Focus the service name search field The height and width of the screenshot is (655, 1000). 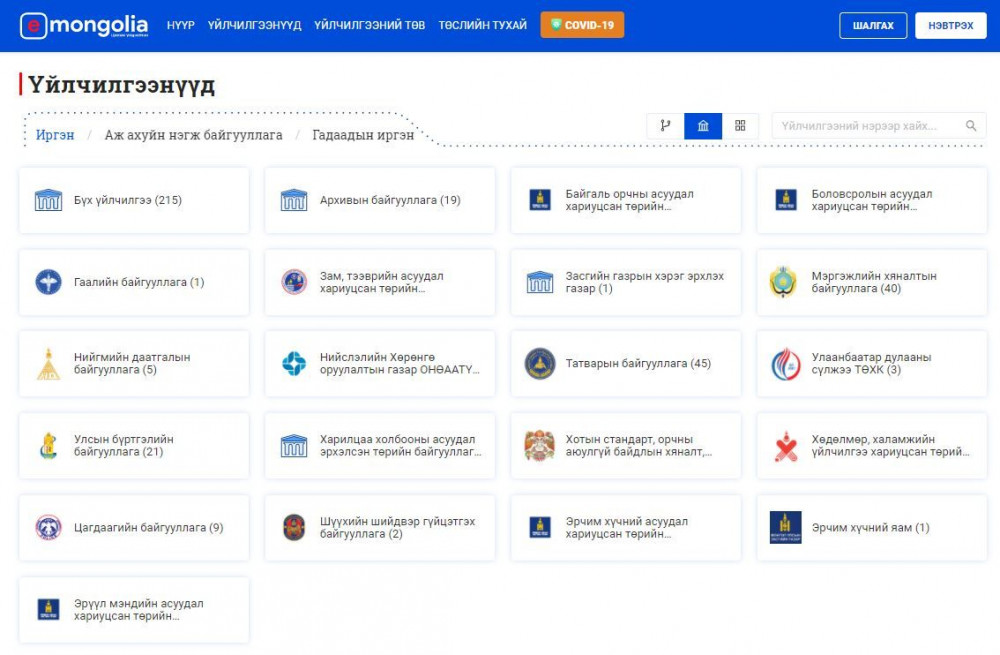(865, 126)
